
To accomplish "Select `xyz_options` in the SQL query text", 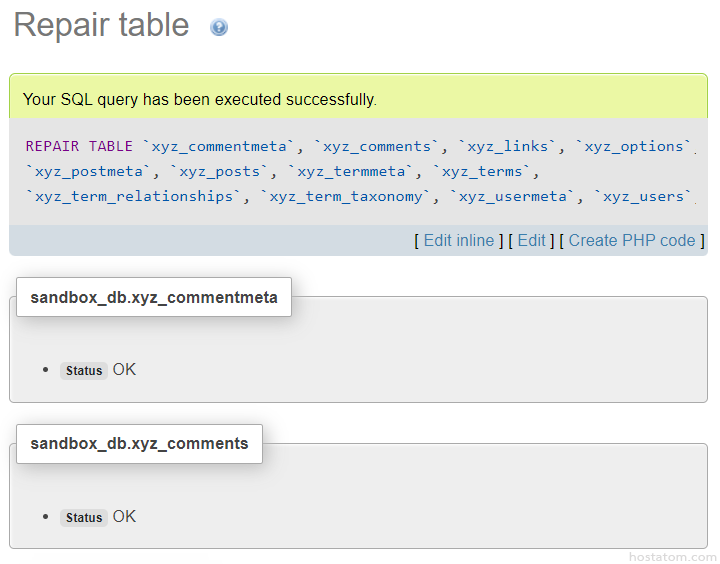I will tap(634, 146).
